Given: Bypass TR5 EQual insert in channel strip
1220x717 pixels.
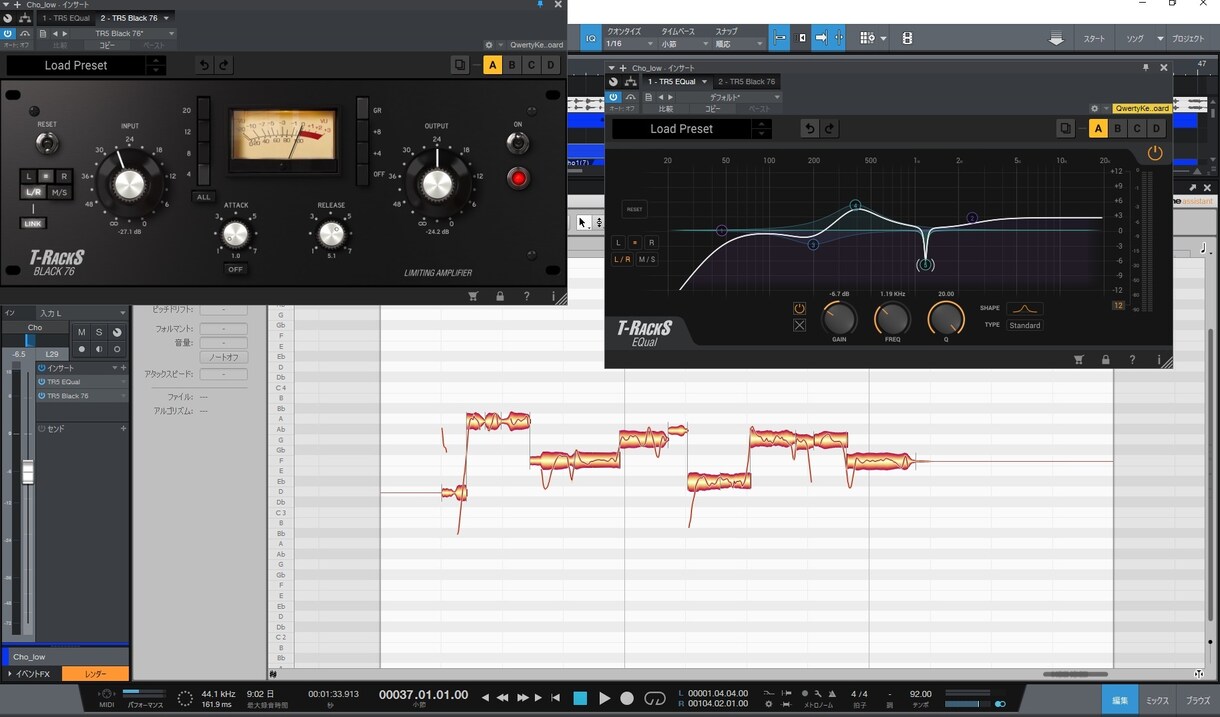Looking at the screenshot, I should pyautogui.click(x=42, y=382).
